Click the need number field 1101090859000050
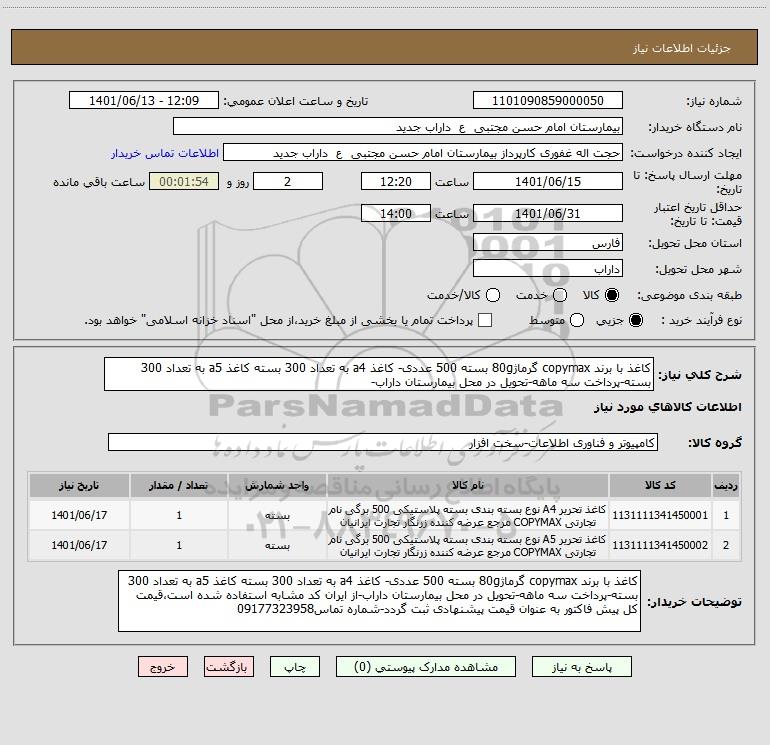 (x=548, y=101)
